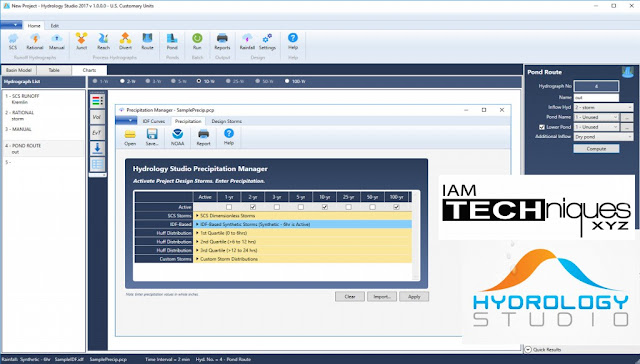
Task: Save the precipitation file
Action: coord(152,137)
